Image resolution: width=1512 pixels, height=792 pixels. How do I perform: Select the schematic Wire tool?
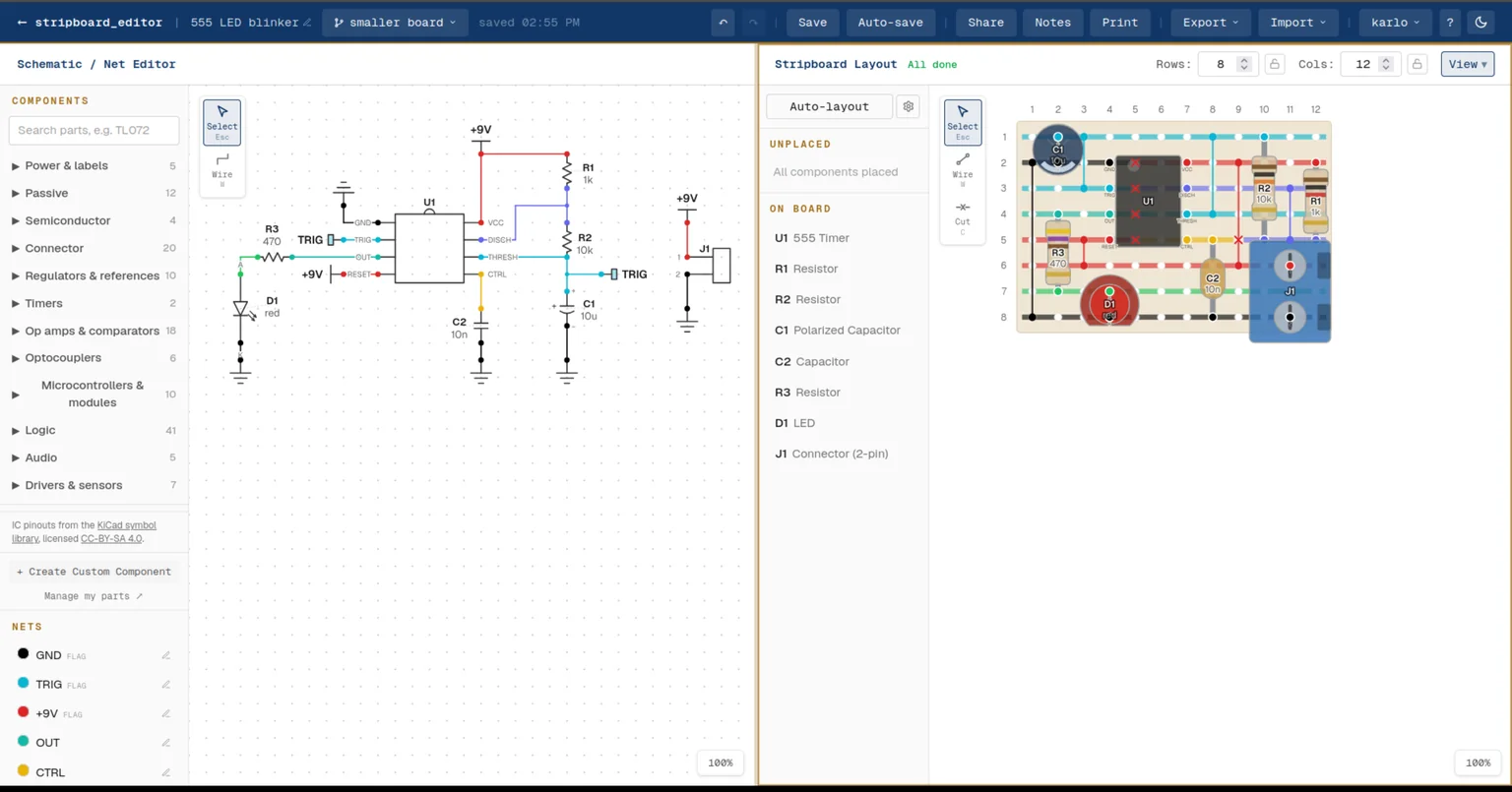(222, 169)
